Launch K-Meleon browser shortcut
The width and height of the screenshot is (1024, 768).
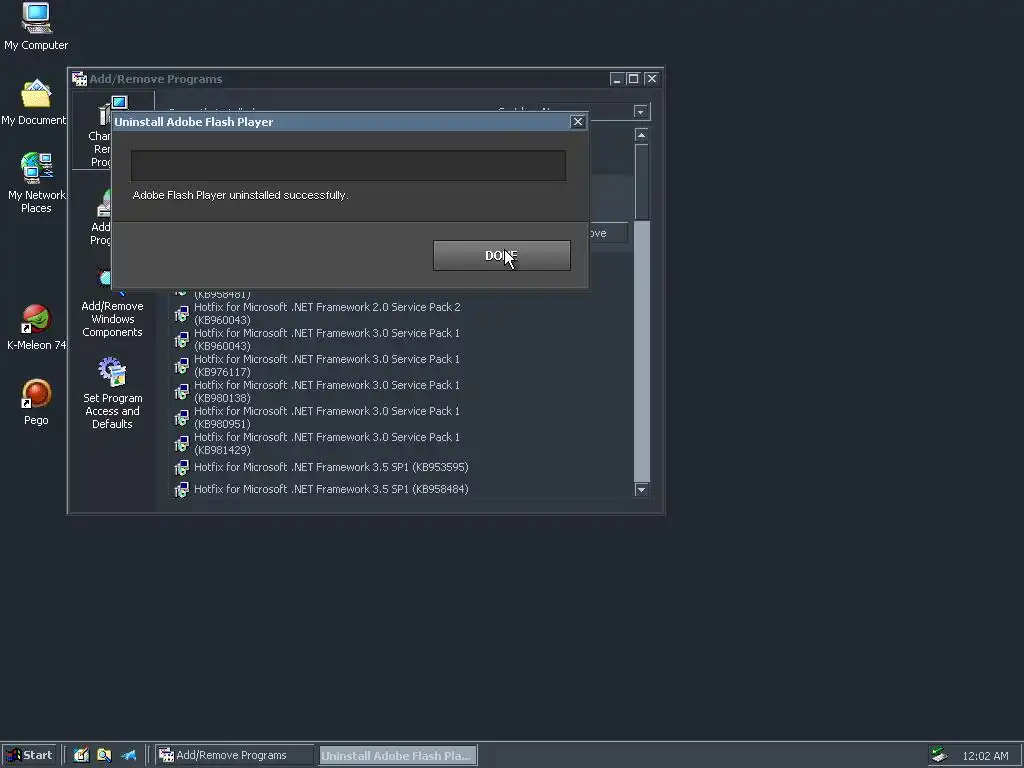pyautogui.click(x=36, y=328)
